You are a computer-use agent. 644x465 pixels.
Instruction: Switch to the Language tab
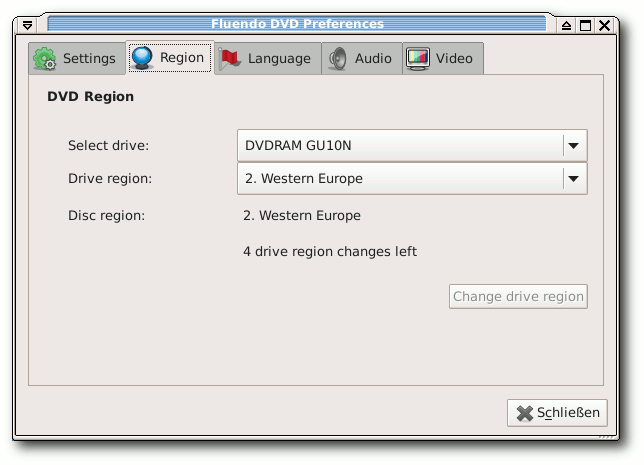tap(268, 58)
